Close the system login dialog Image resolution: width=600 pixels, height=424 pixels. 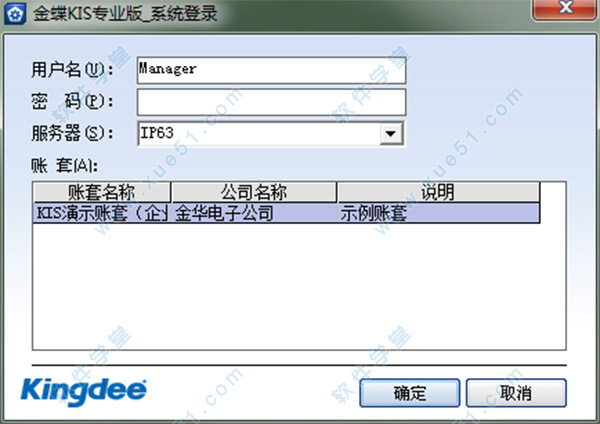[x=565, y=8]
